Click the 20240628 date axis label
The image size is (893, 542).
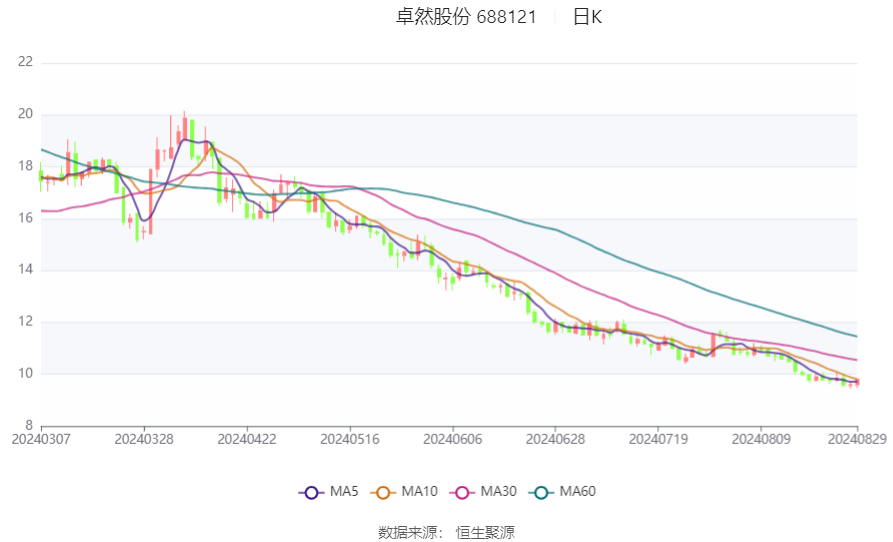coord(555,439)
